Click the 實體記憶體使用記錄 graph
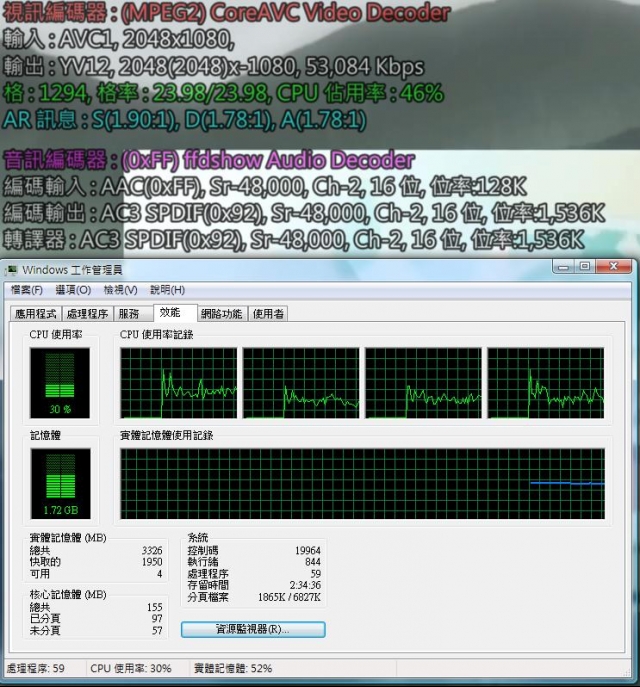Screen dimensions: 640x687 coord(363,484)
